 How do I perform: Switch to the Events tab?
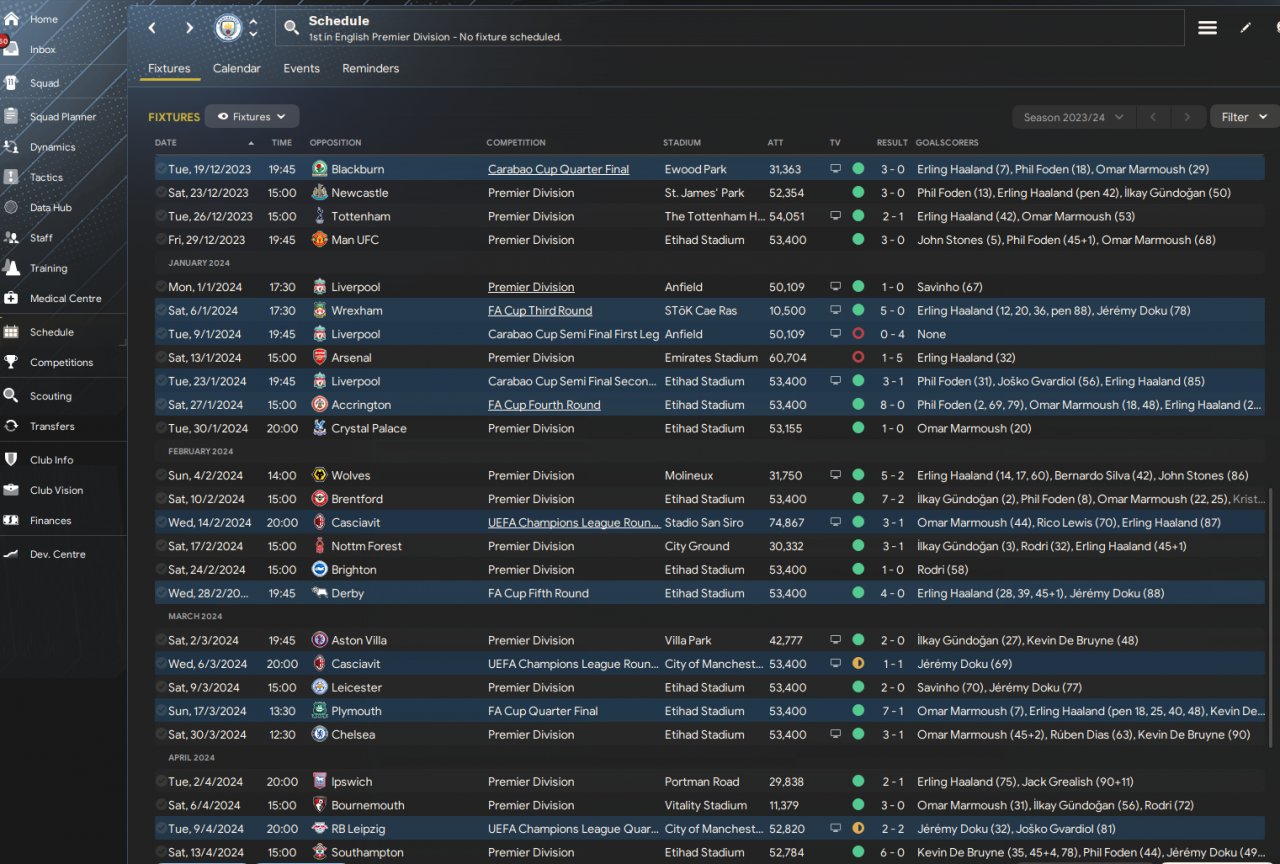tap(301, 69)
